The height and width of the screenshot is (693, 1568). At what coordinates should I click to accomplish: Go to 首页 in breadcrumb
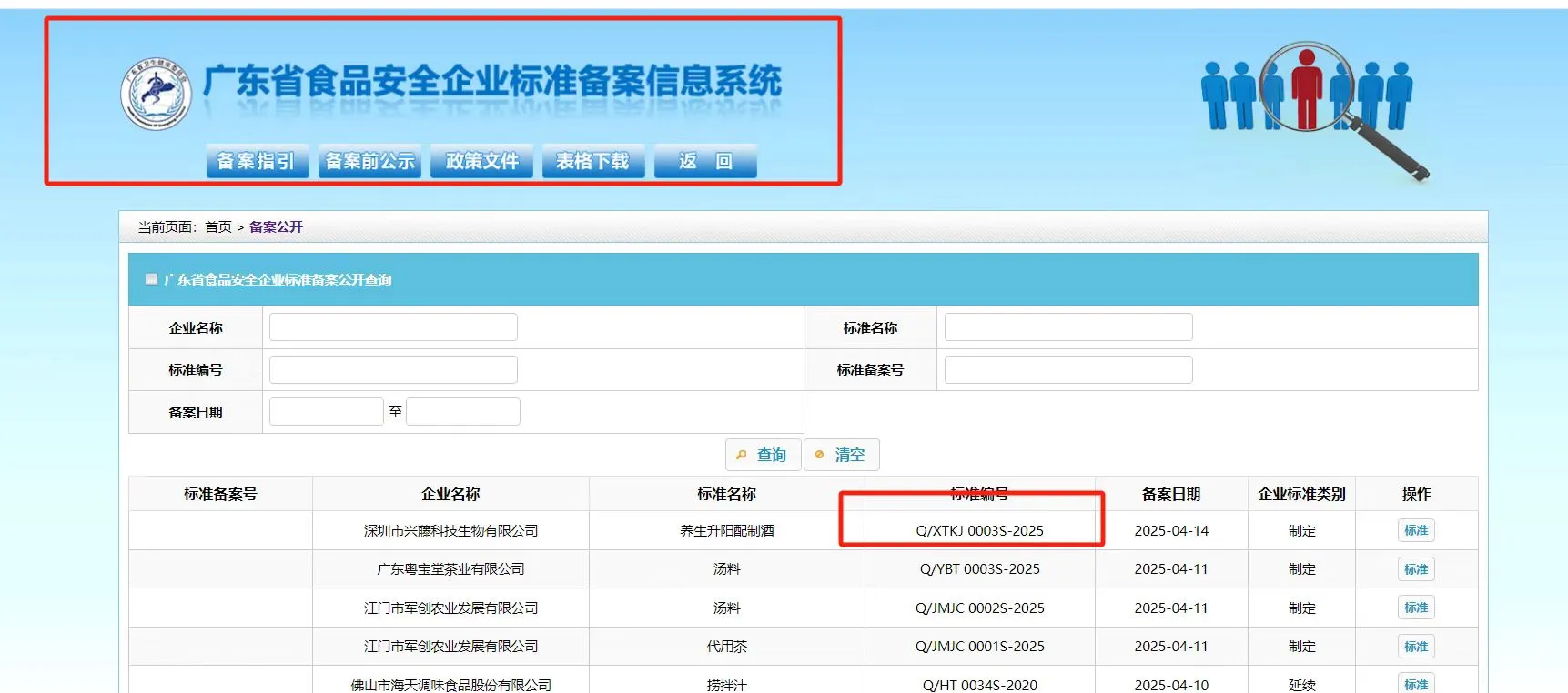point(218,227)
